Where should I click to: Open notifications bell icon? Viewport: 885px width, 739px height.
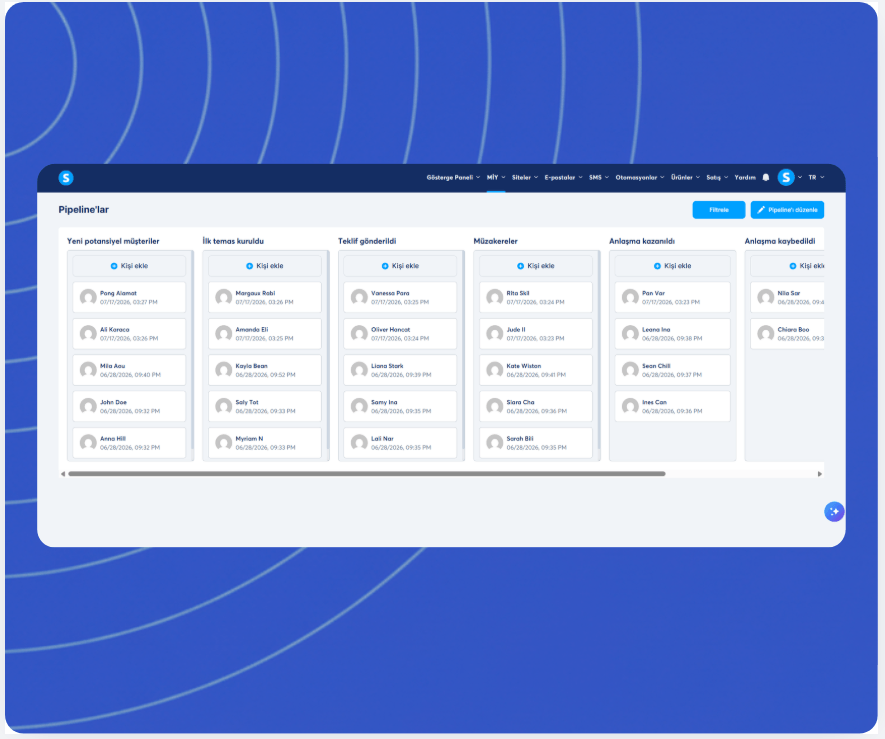(766, 177)
